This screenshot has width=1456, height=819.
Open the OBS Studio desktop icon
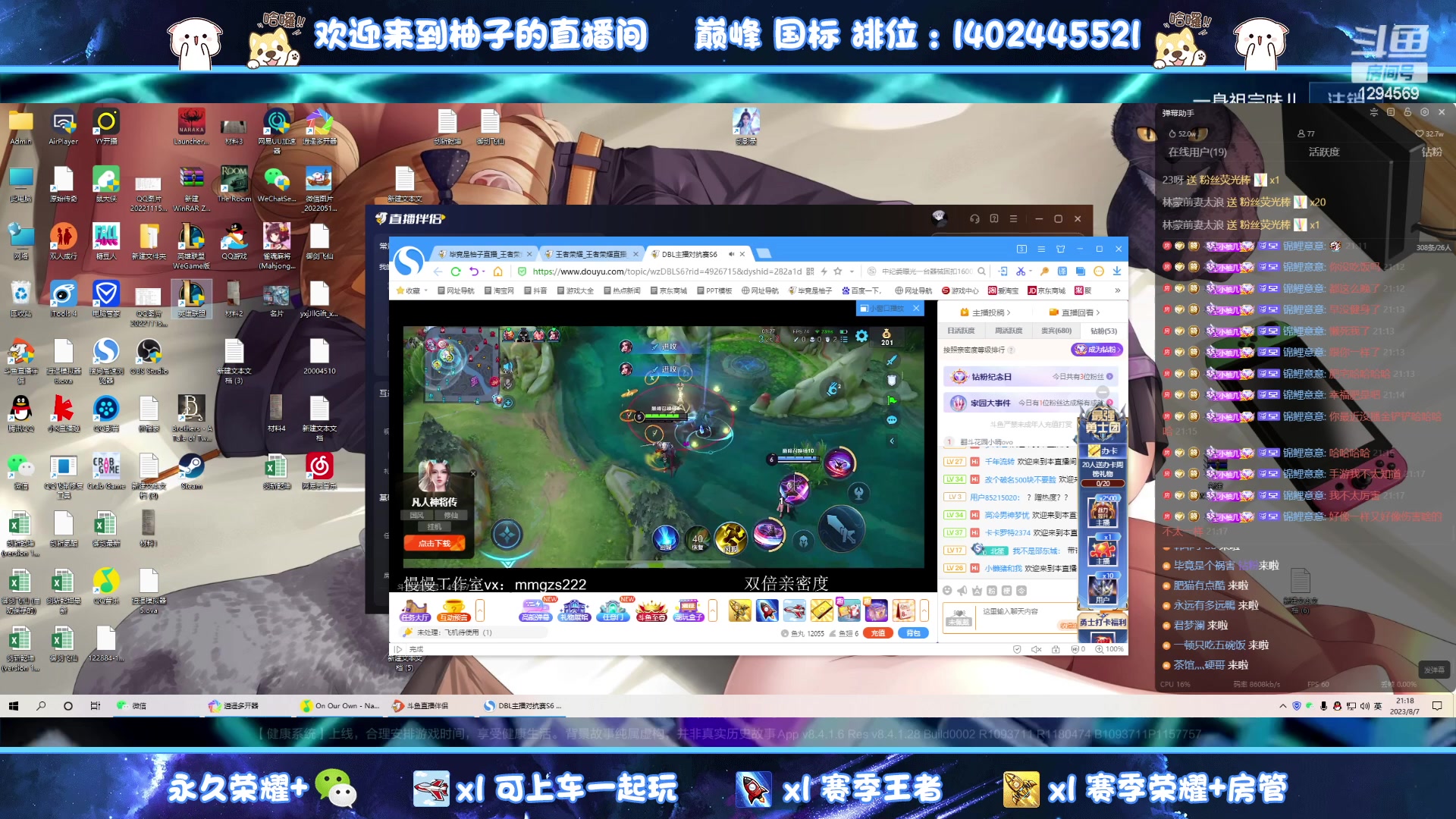tap(149, 356)
